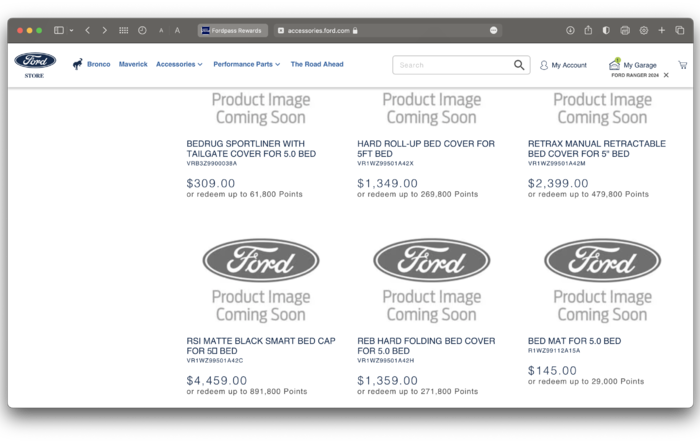Click part number VR1WZ99501A42X
This screenshot has width=700, height=443.
(385, 163)
